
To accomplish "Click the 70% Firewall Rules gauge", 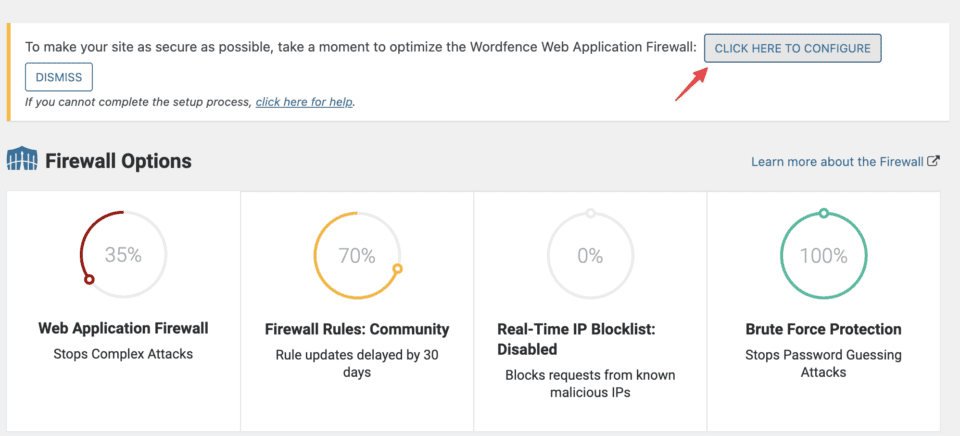I will click(357, 256).
